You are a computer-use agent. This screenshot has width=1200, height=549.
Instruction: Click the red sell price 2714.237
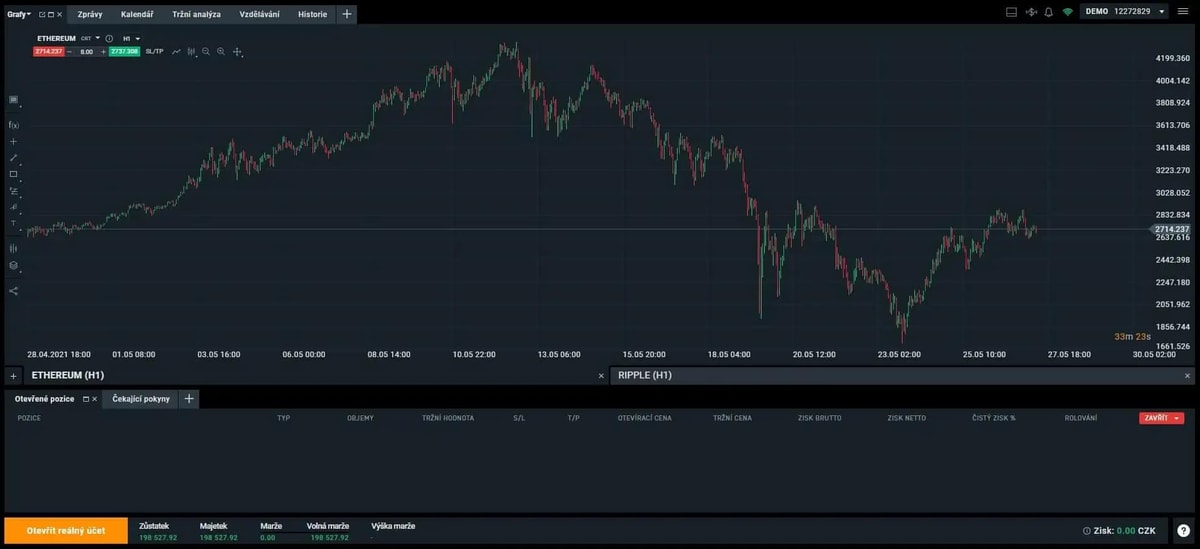(x=49, y=51)
